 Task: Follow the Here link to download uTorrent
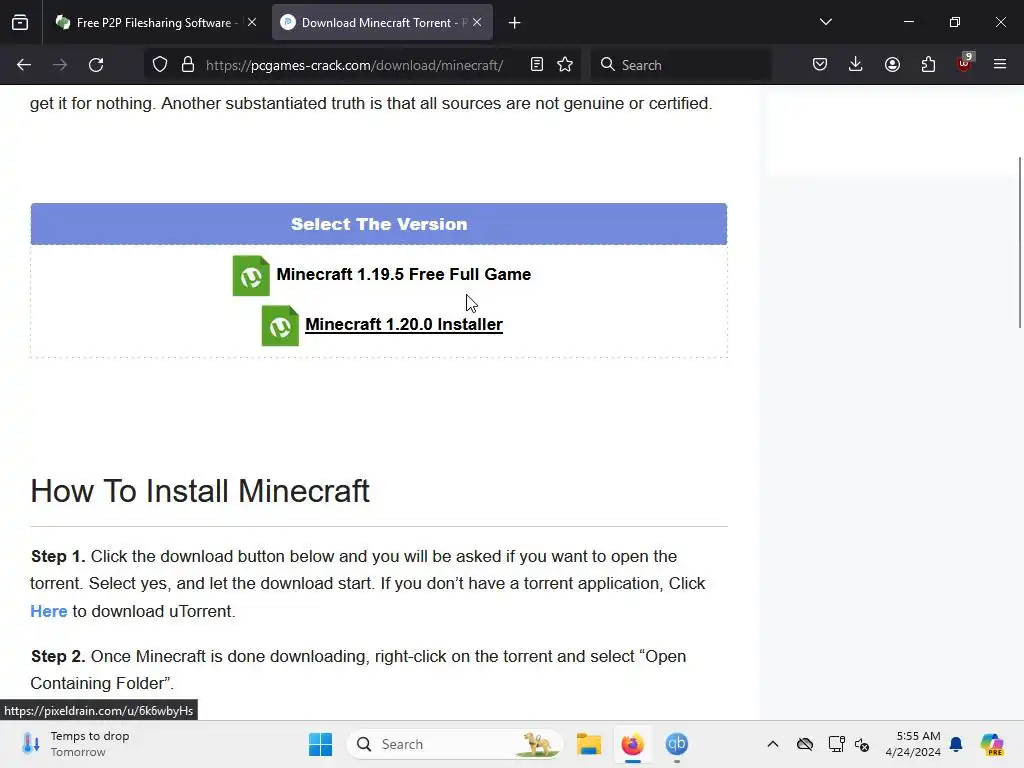tap(49, 611)
